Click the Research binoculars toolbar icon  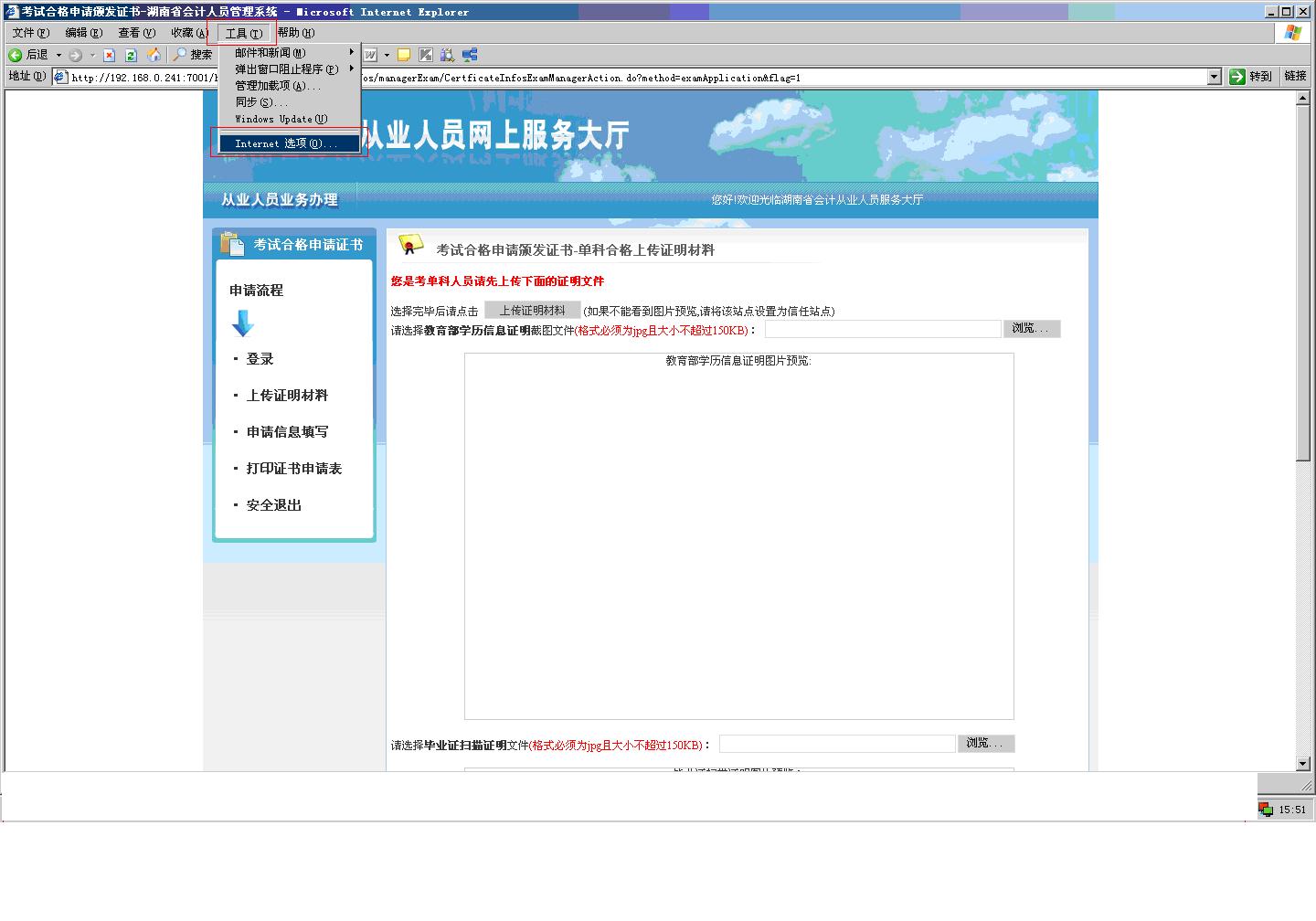click(447, 55)
